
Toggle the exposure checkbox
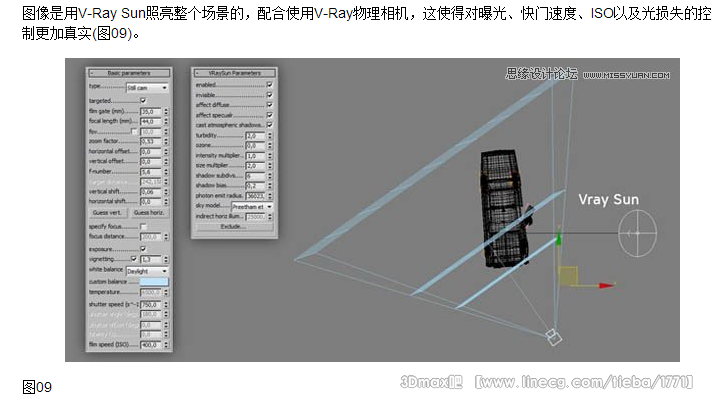[143, 249]
